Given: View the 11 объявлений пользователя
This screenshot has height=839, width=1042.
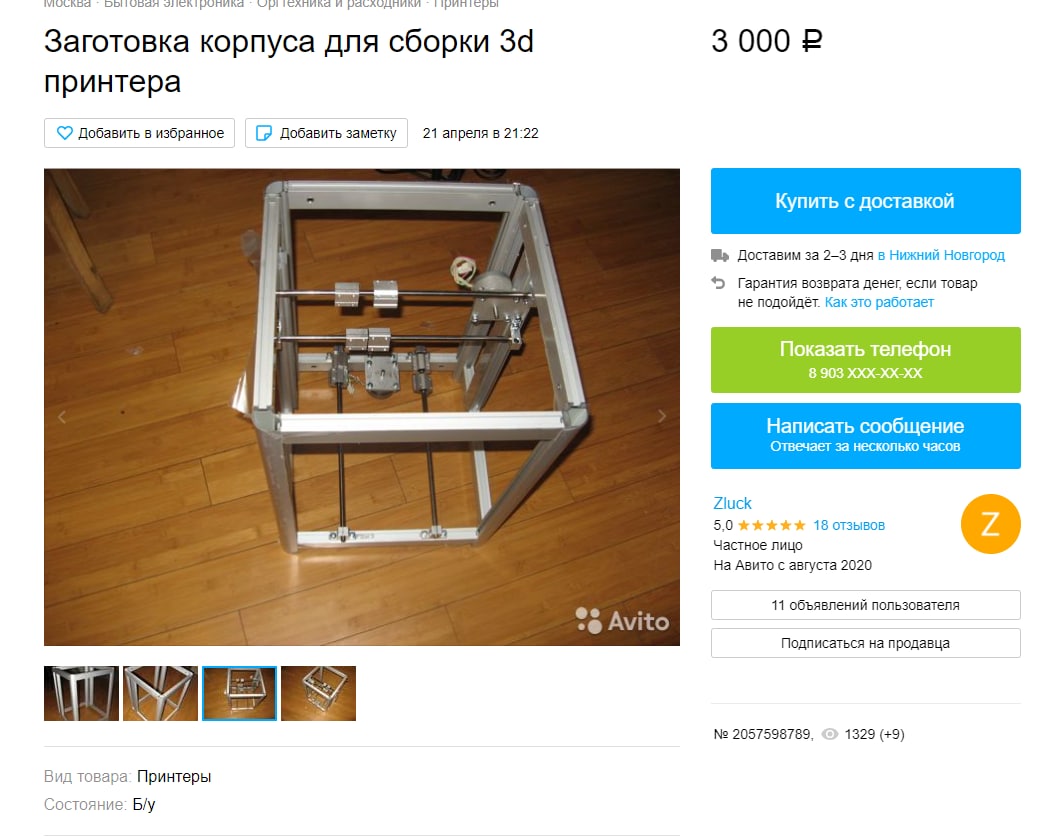Looking at the screenshot, I should click(x=865, y=605).
